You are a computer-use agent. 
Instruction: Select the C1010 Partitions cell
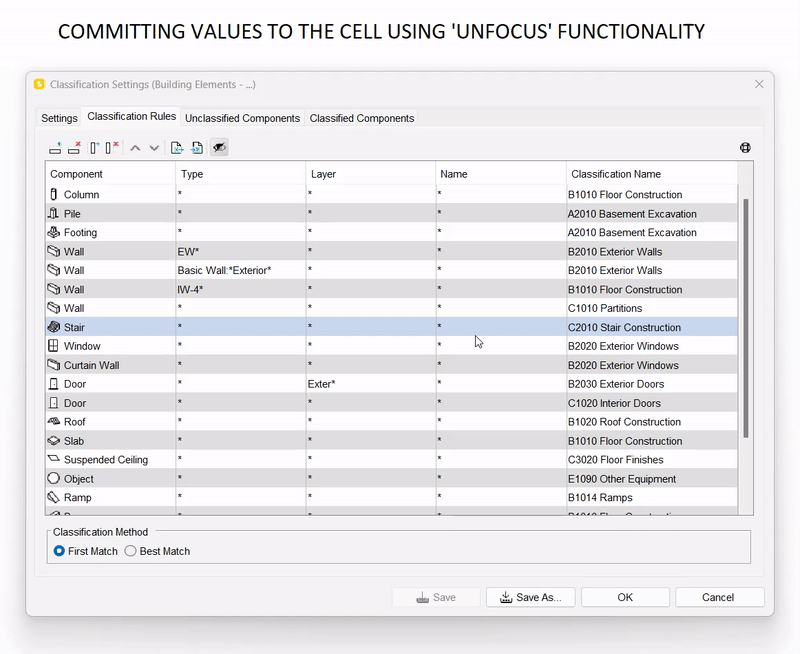click(x=652, y=308)
